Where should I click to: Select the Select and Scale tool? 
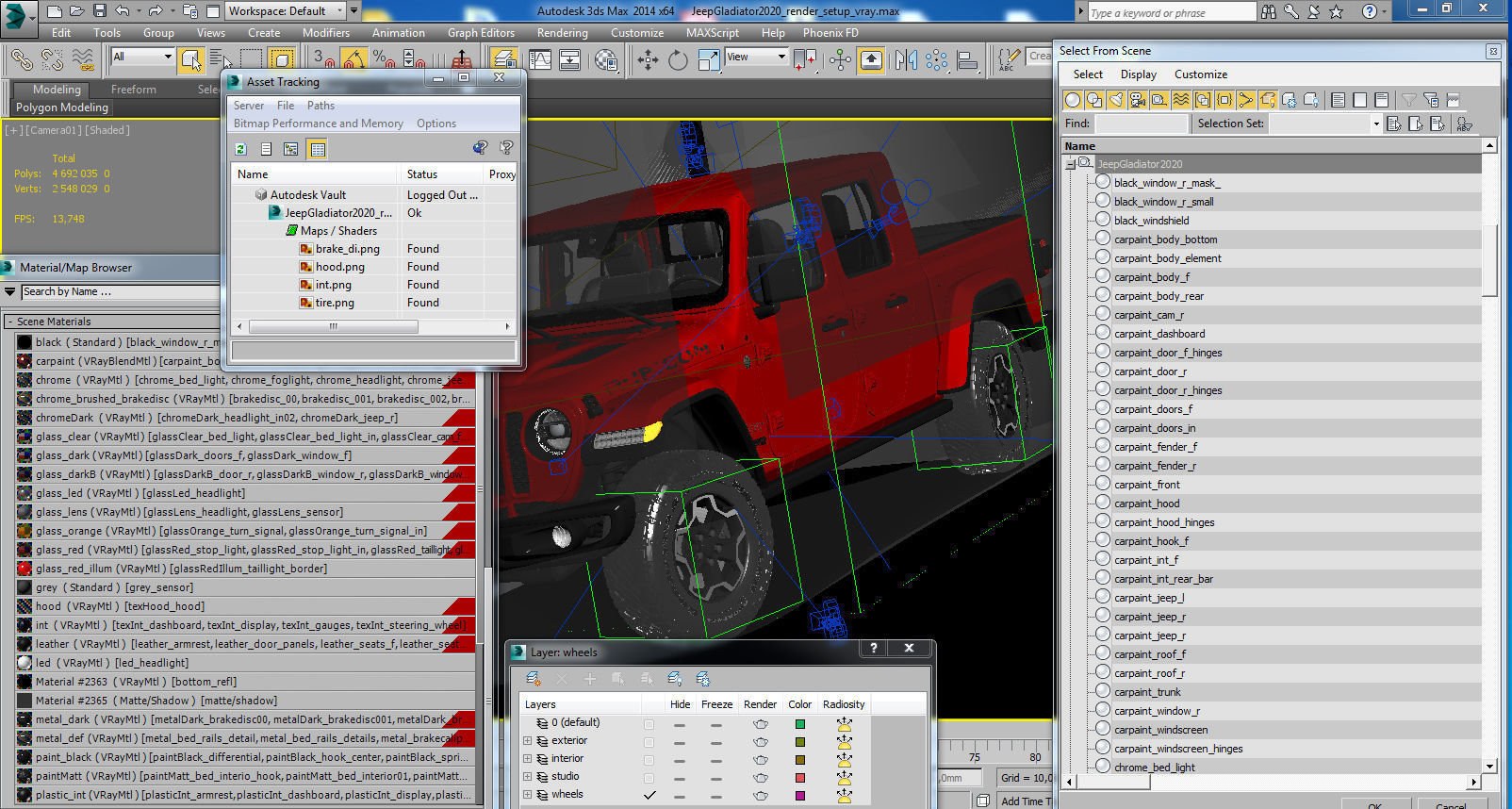[708, 60]
